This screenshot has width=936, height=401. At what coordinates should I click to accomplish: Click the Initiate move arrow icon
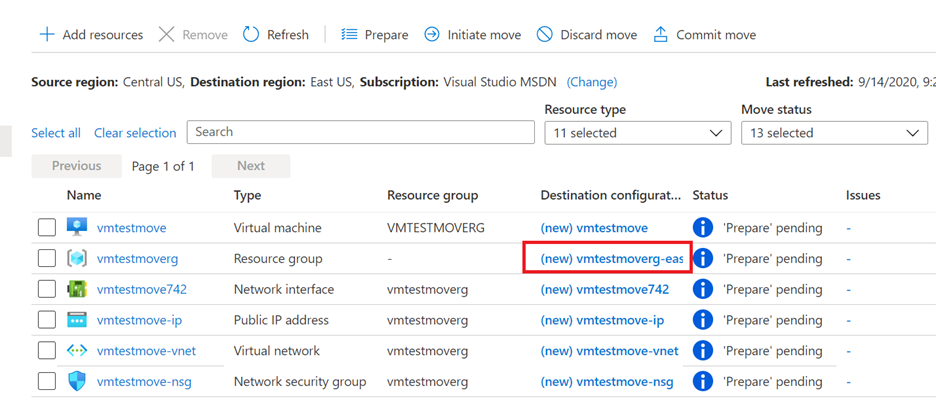pyautogui.click(x=432, y=35)
